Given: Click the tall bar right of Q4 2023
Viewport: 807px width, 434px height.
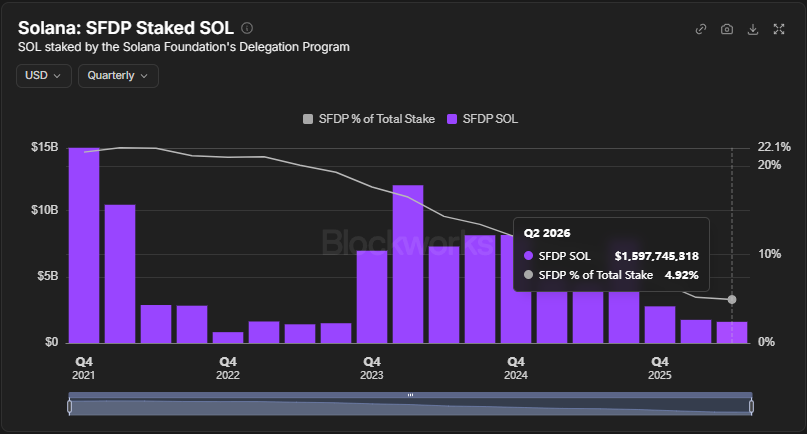Looking at the screenshot, I should point(408,264).
